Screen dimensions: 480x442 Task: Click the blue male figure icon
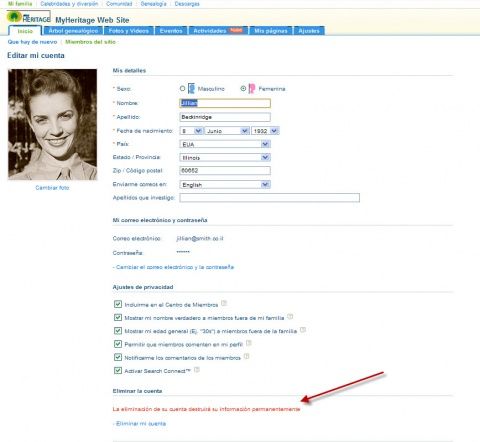[x=191, y=88]
